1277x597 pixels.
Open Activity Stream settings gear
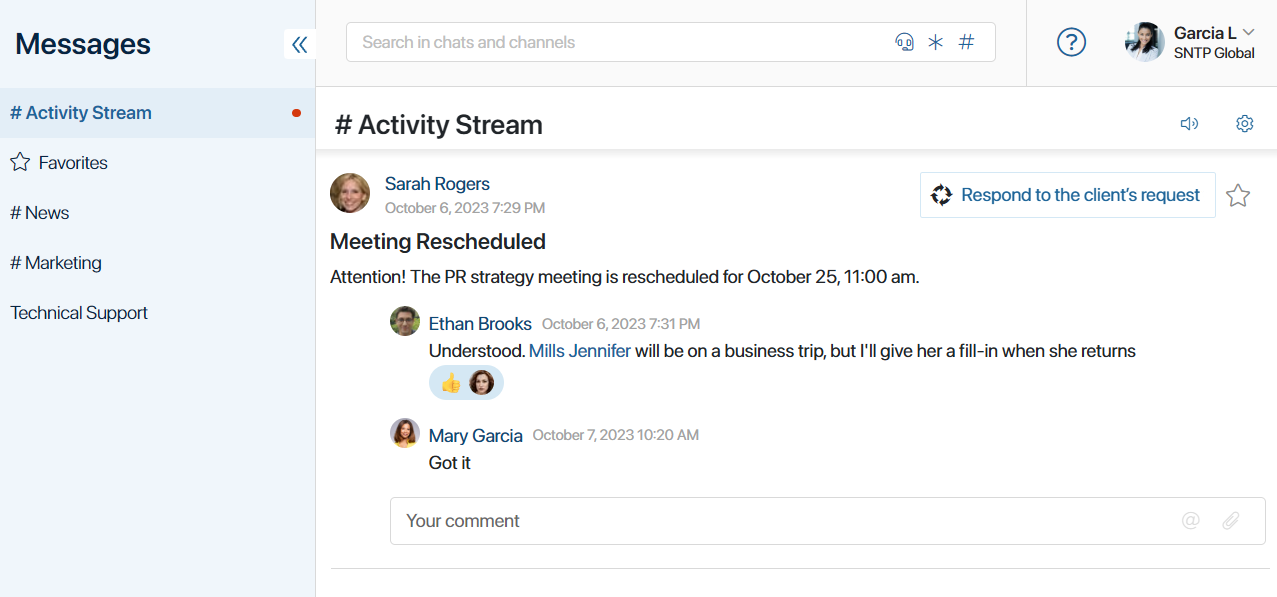tap(1244, 124)
